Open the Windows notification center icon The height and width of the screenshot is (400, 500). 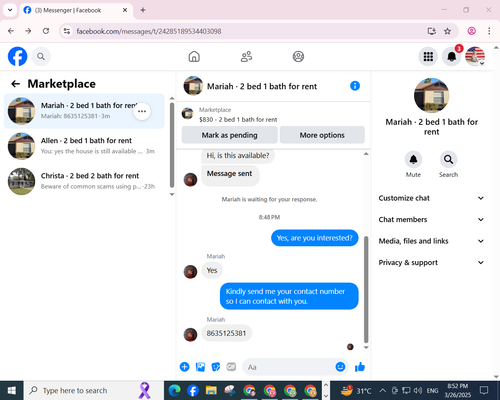(484, 390)
